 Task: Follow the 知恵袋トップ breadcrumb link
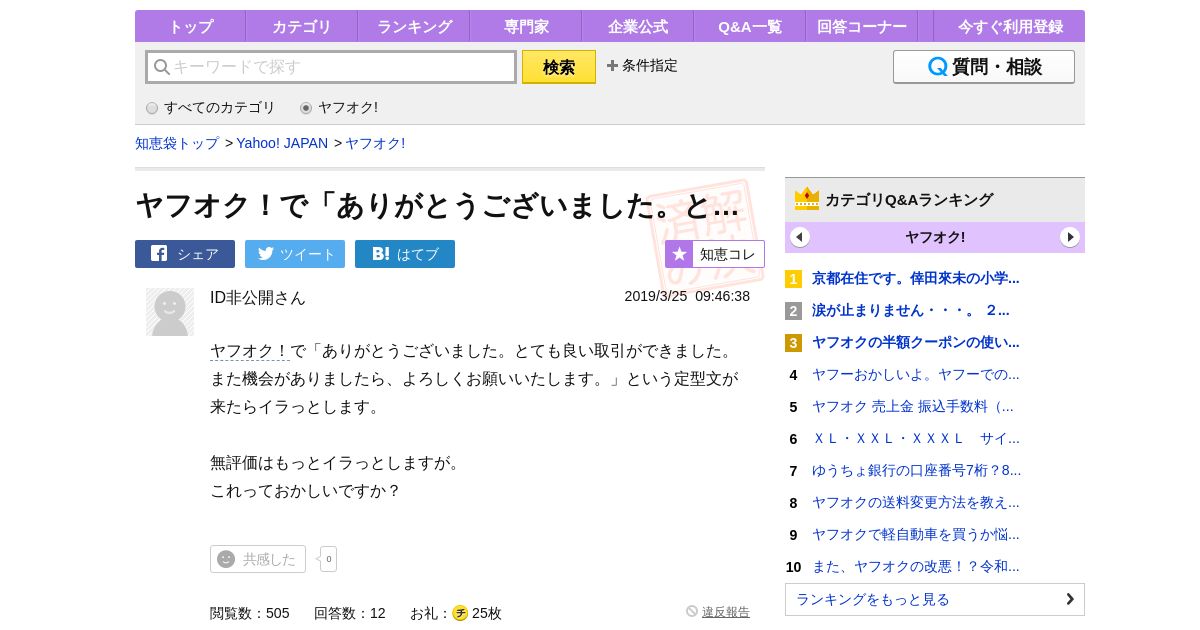177,143
